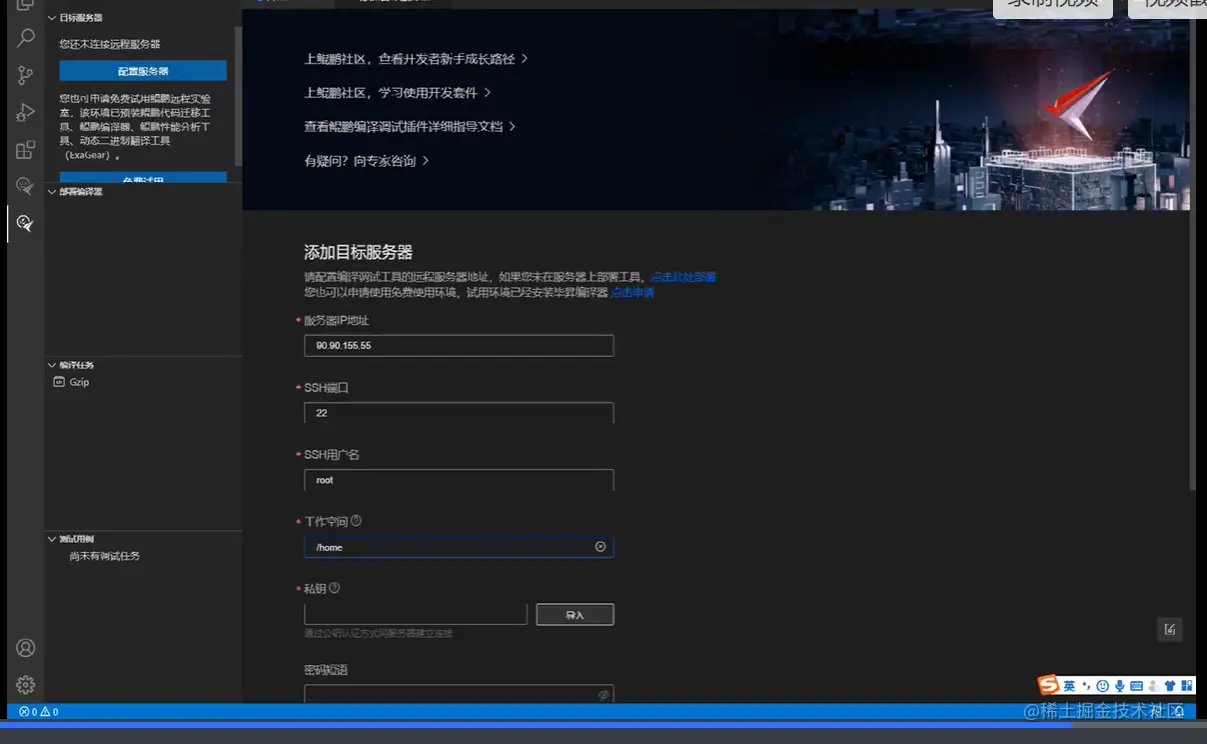
Task: Click the notification bell in the status bar
Action: click(1179, 712)
